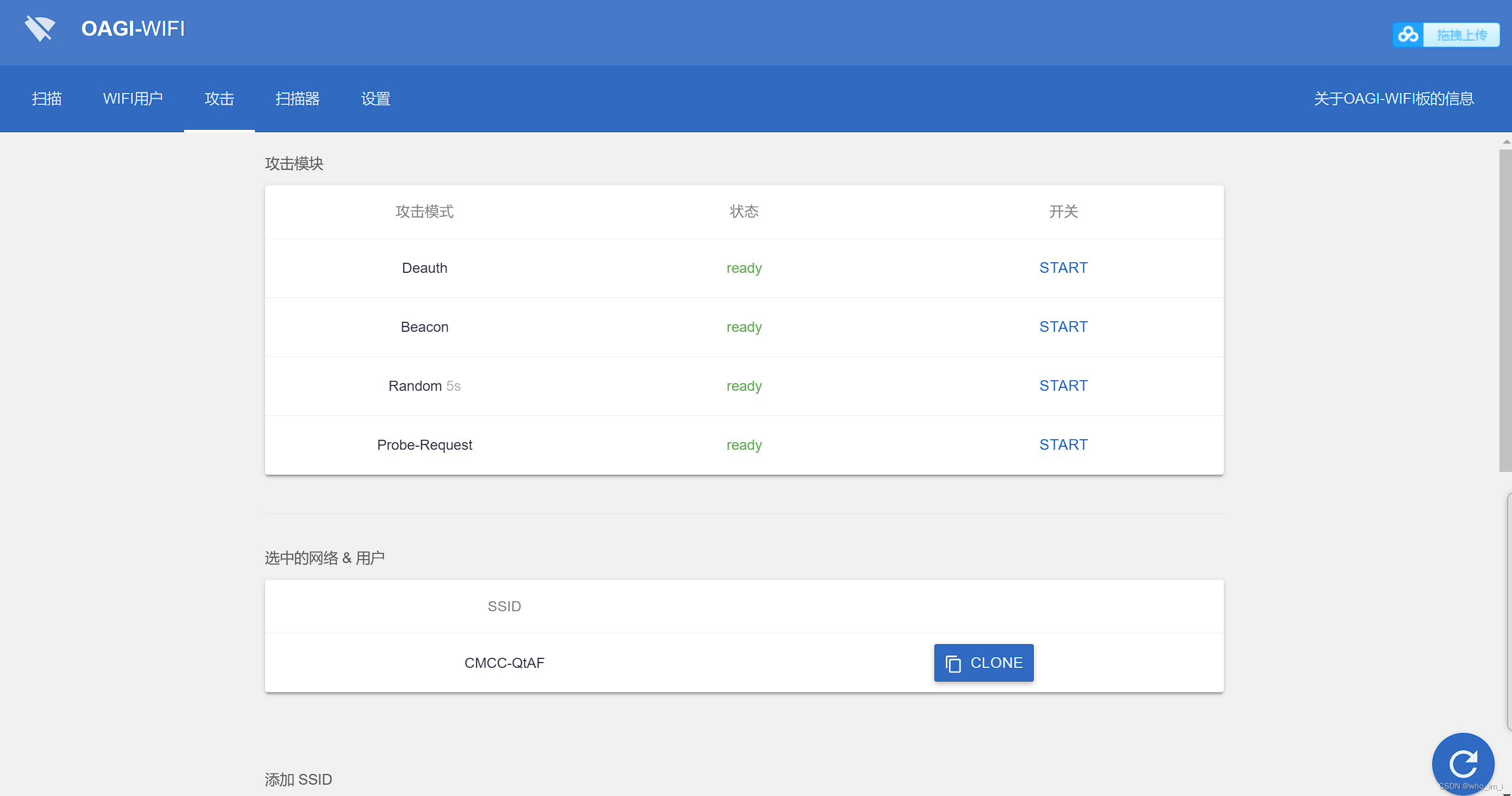The image size is (1512, 796).
Task: Click the CLONE button for CMCC-QtAF
Action: point(983,663)
